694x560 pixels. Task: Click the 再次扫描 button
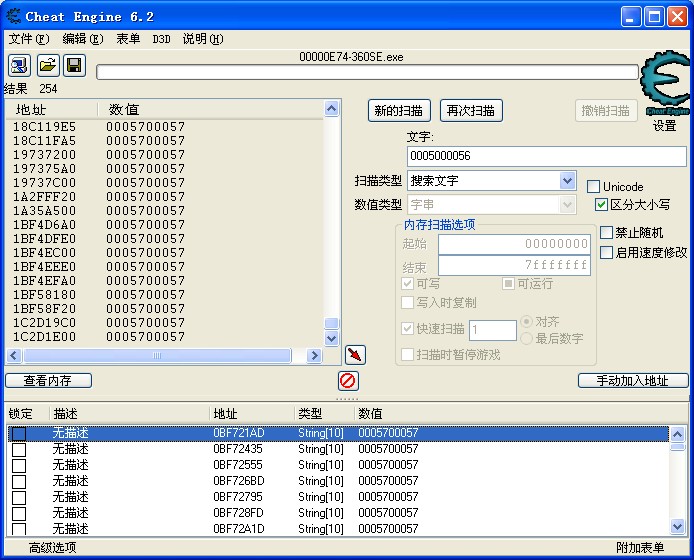(470, 110)
